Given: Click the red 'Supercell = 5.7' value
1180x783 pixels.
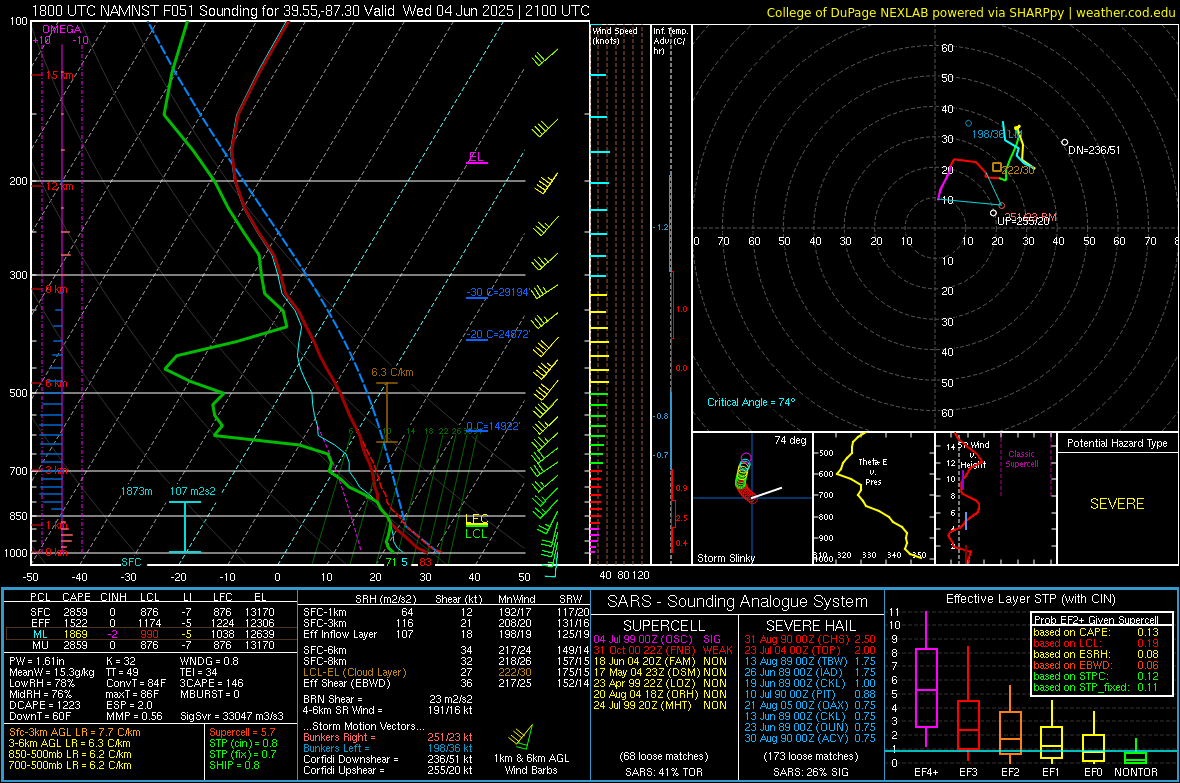Looking at the screenshot, I should click(x=242, y=732).
